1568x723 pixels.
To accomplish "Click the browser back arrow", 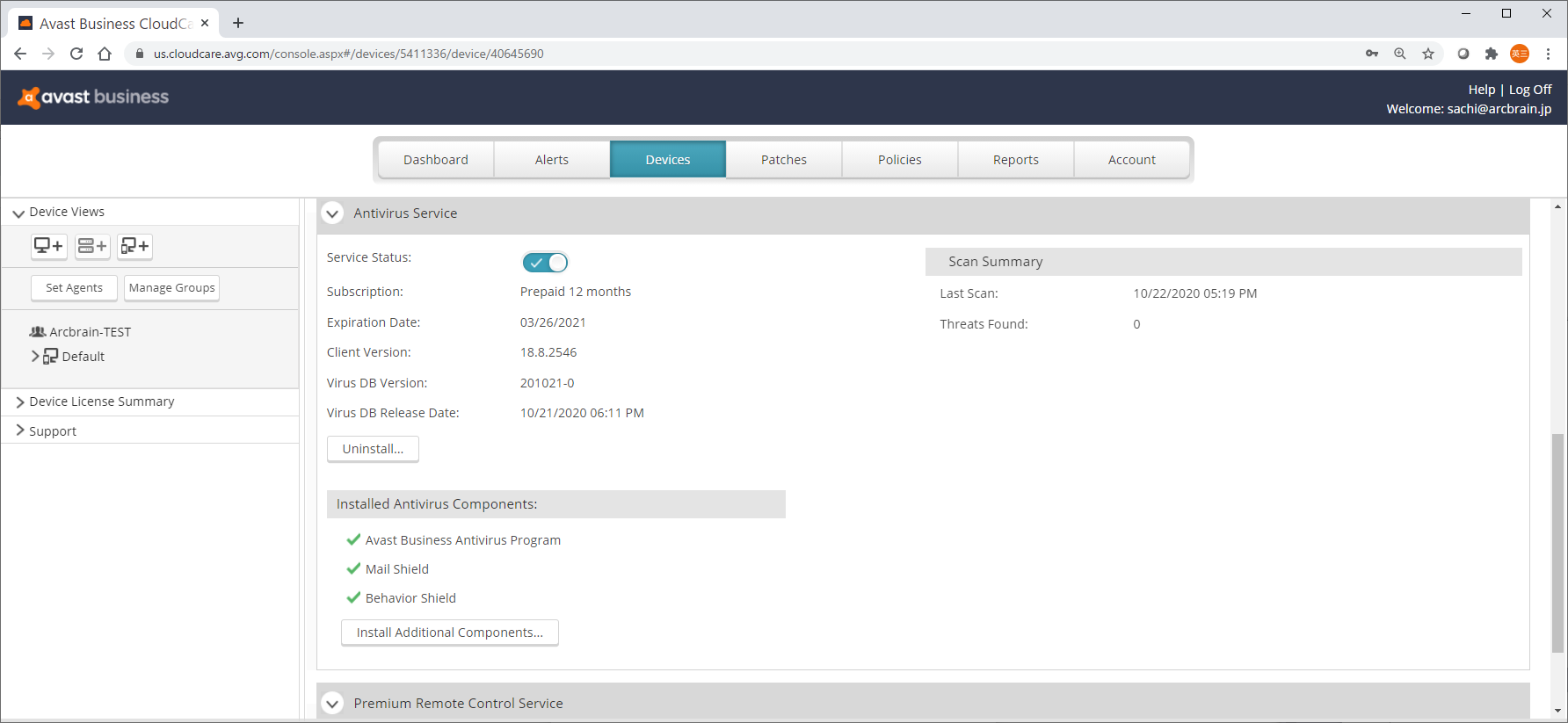I will (x=20, y=54).
